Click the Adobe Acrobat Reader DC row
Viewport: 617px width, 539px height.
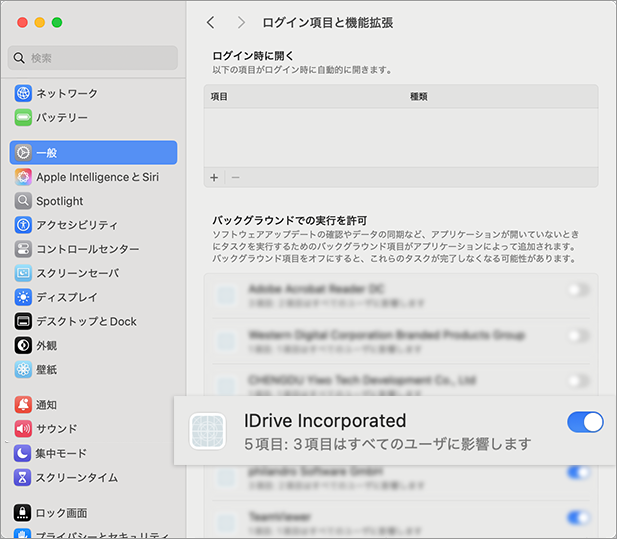click(x=401, y=295)
